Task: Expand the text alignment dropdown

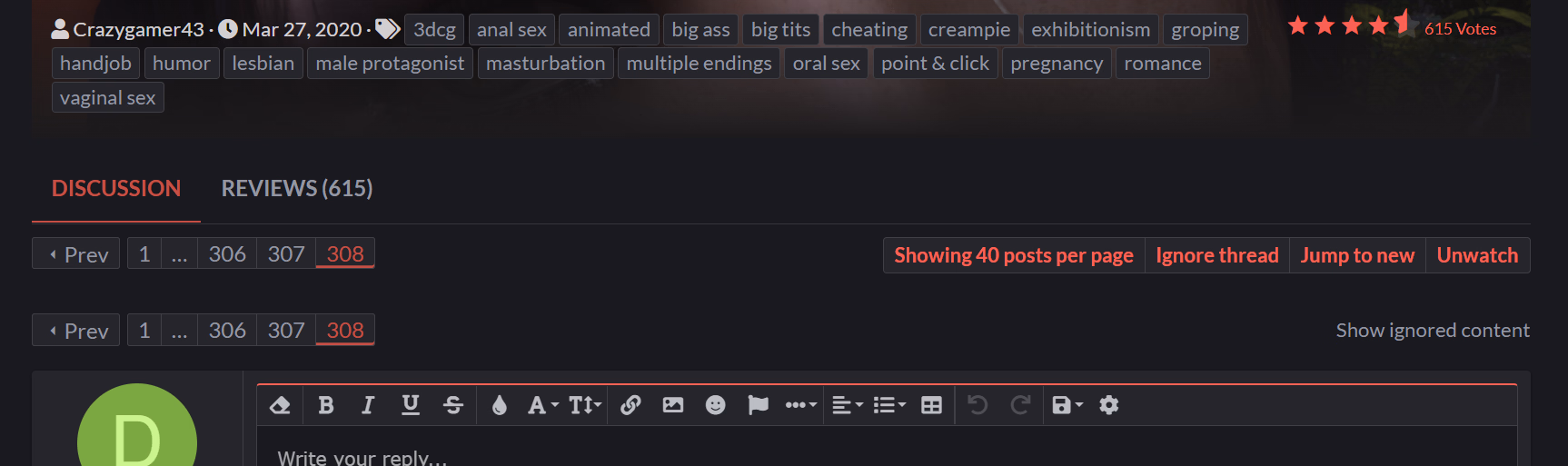Action: click(847, 405)
